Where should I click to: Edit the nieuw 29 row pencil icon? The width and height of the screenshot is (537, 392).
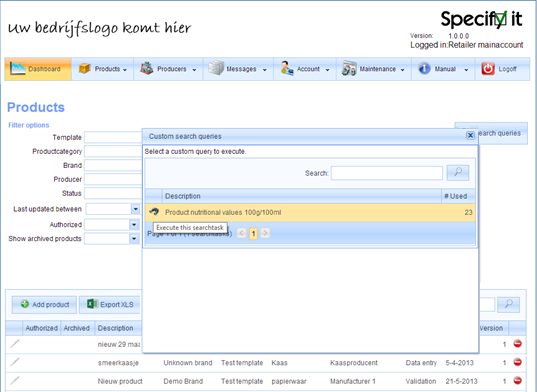(x=14, y=343)
